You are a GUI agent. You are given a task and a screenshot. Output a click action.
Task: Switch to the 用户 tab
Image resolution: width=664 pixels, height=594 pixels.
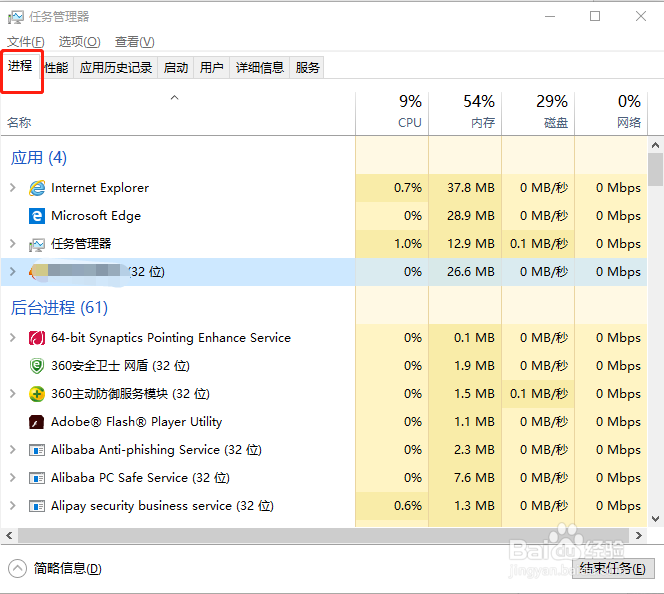[x=211, y=67]
